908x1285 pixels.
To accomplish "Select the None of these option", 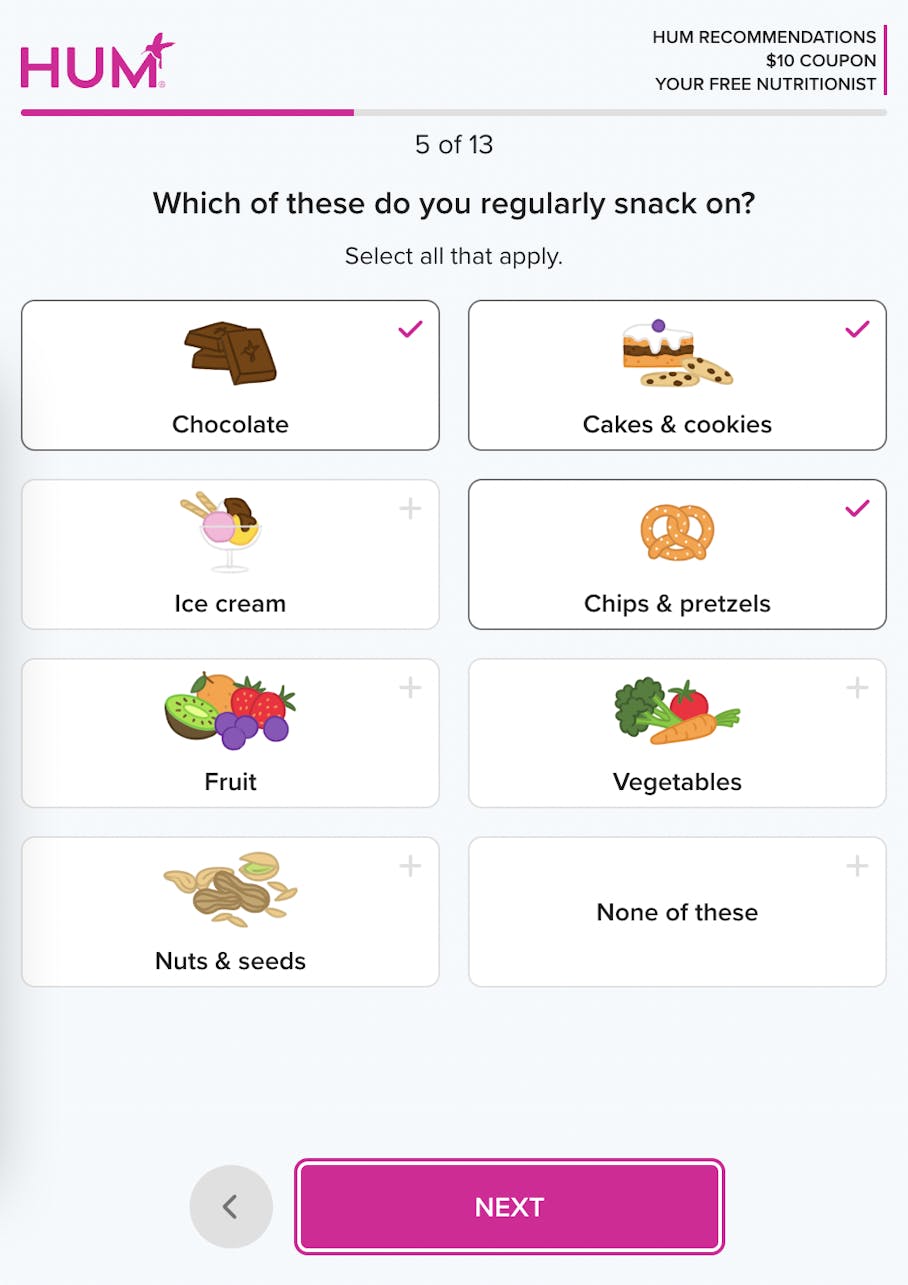I will (677, 912).
